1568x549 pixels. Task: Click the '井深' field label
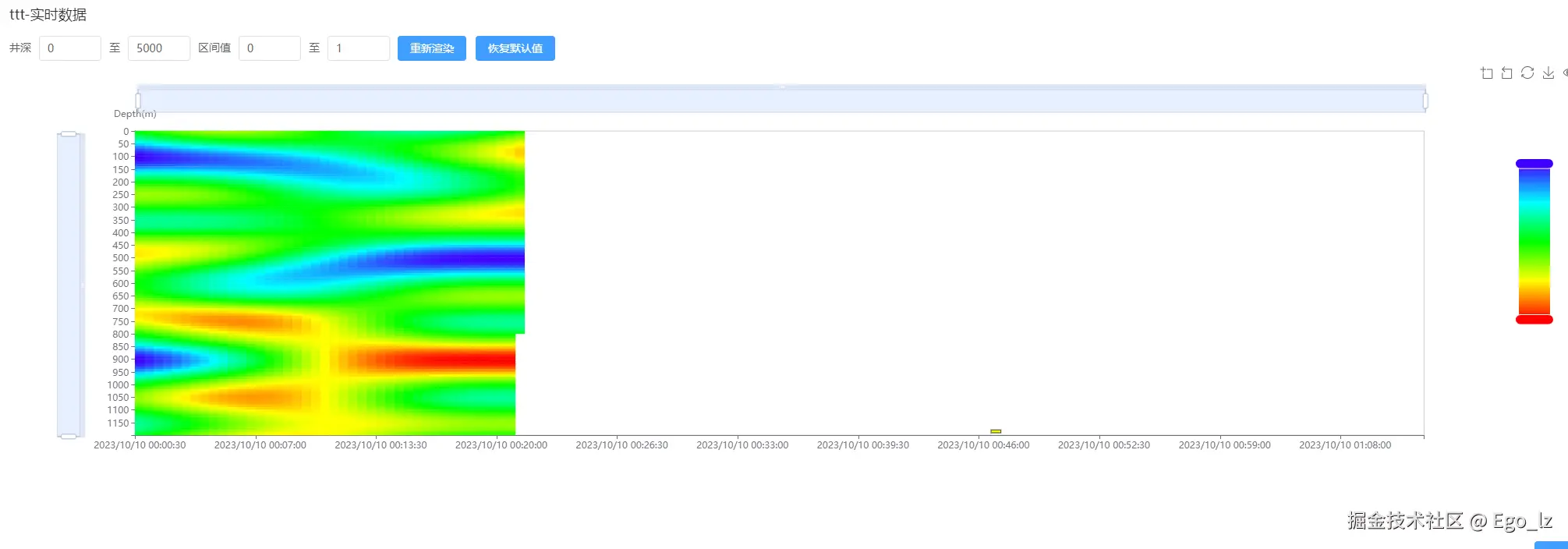click(x=20, y=48)
